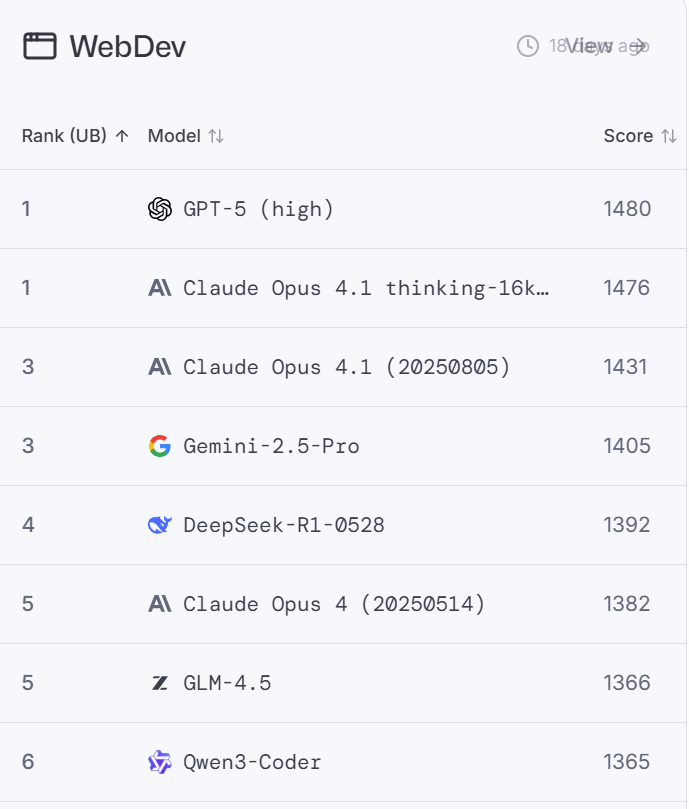Open the Gemini-2.5-Pro model entry
Screen dimensions: 689x809
click(271, 446)
